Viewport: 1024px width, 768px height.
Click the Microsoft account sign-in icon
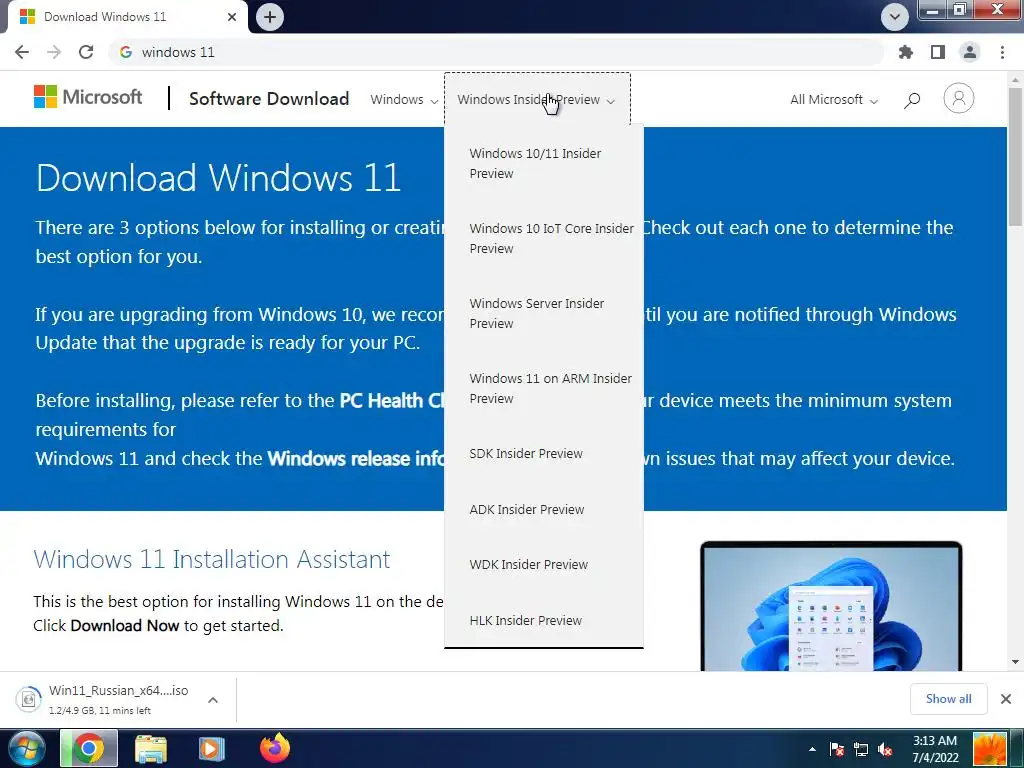959,99
